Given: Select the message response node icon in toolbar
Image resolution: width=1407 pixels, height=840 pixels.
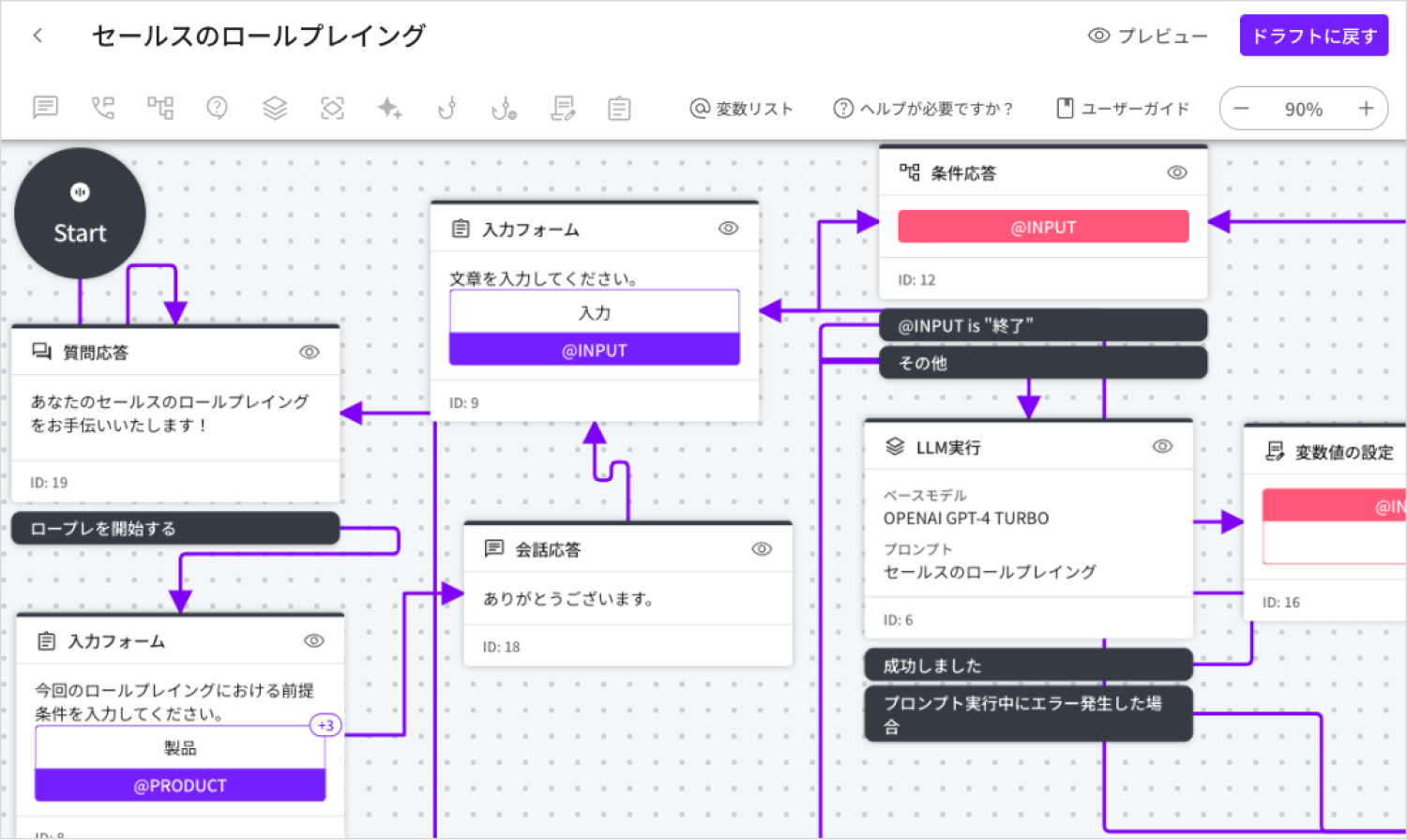Looking at the screenshot, I should (45, 108).
